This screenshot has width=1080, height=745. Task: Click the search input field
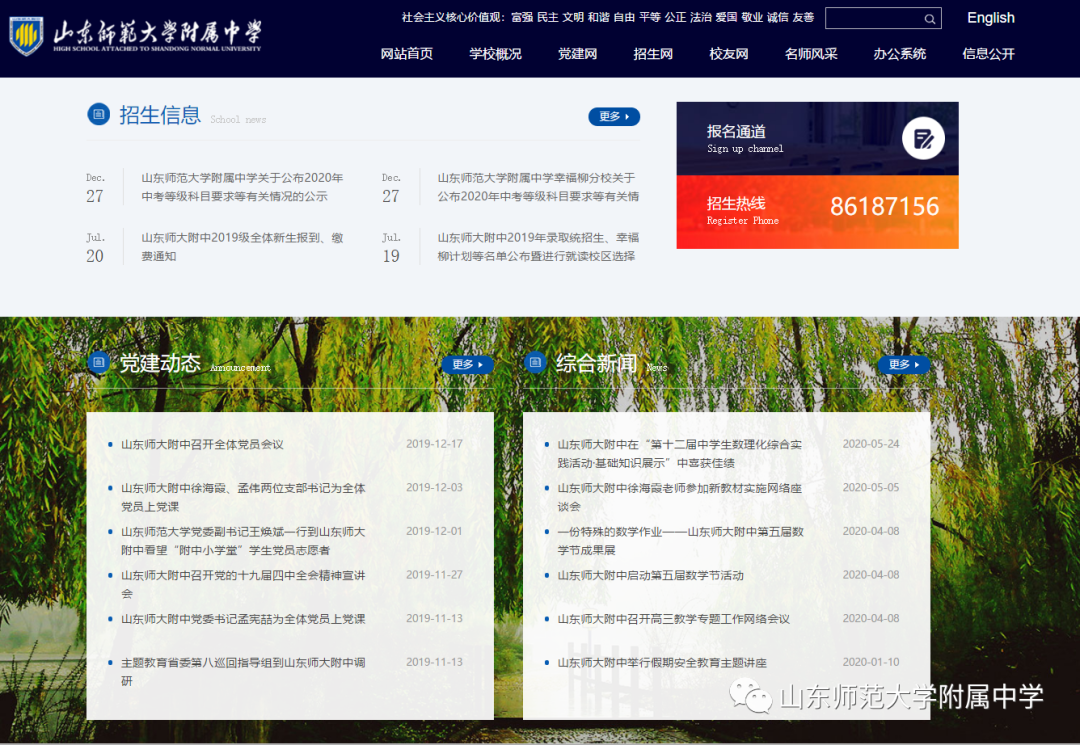pyautogui.click(x=872, y=19)
